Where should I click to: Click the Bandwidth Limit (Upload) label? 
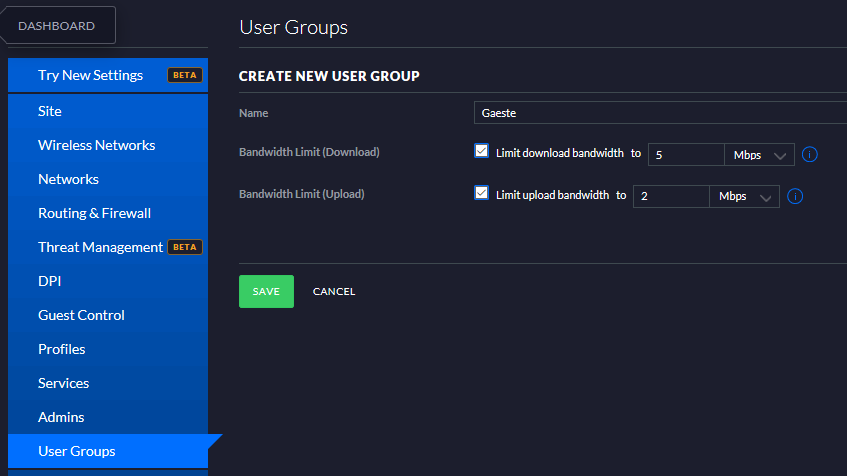(x=301, y=194)
